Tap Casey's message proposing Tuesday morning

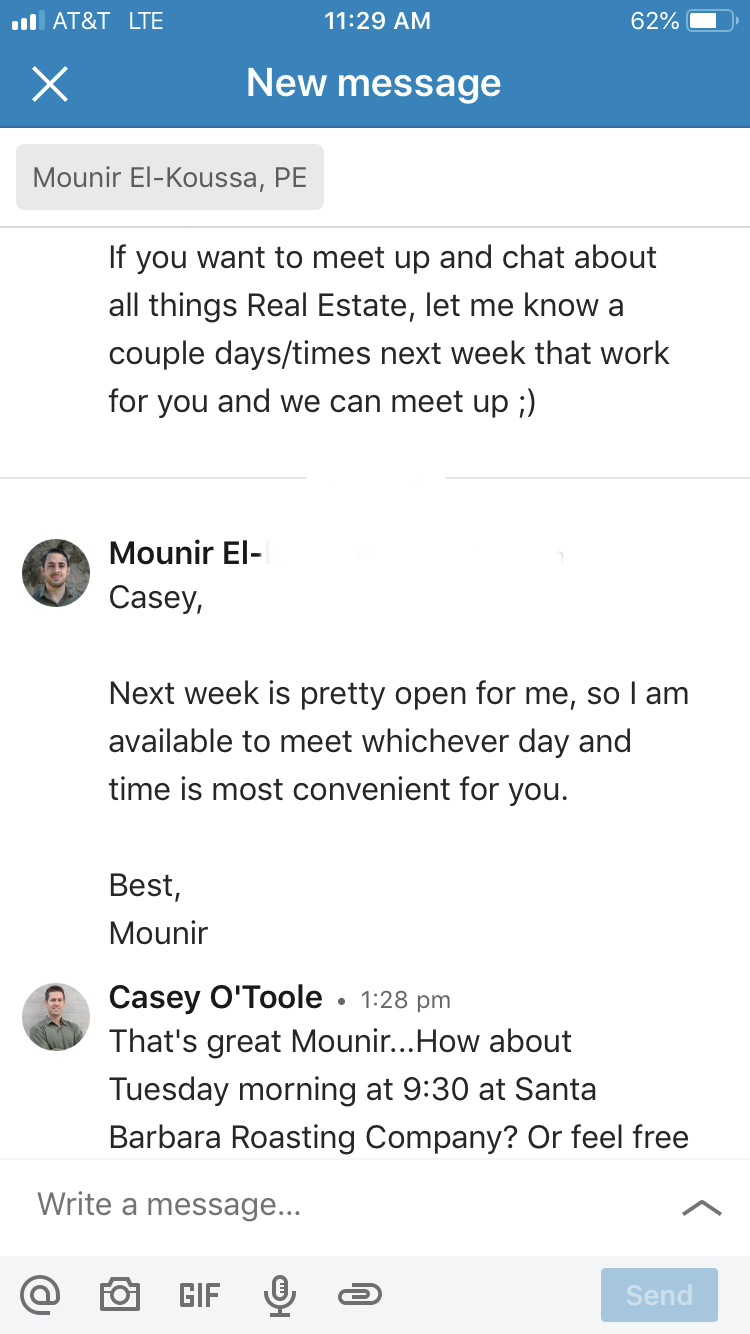[398, 1088]
